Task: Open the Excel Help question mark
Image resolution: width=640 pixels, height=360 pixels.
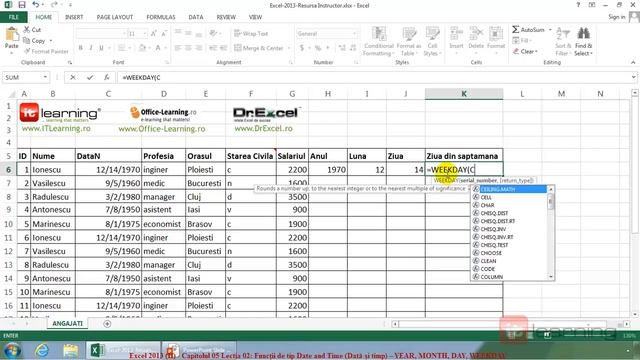Action: (578, 5)
